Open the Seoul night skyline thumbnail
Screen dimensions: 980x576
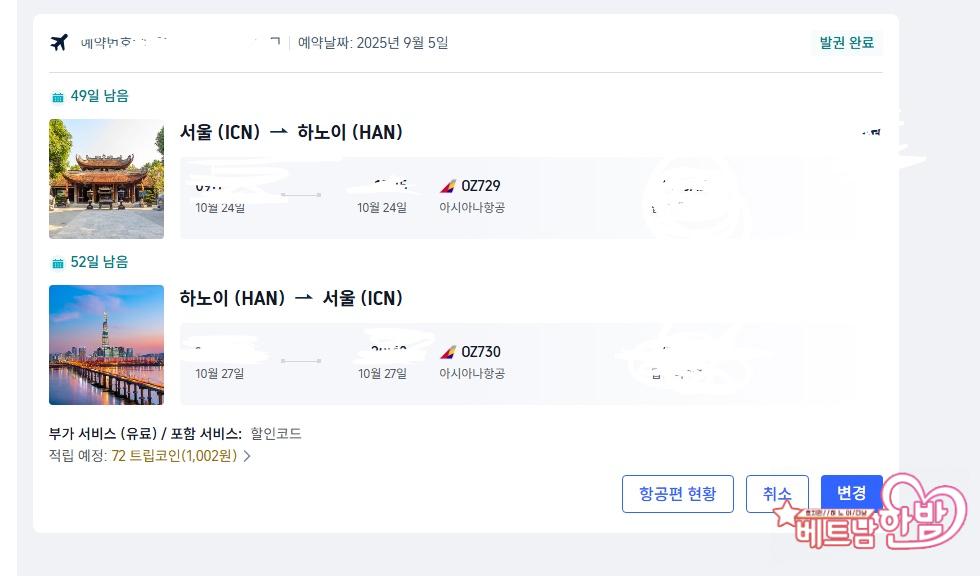click(106, 345)
